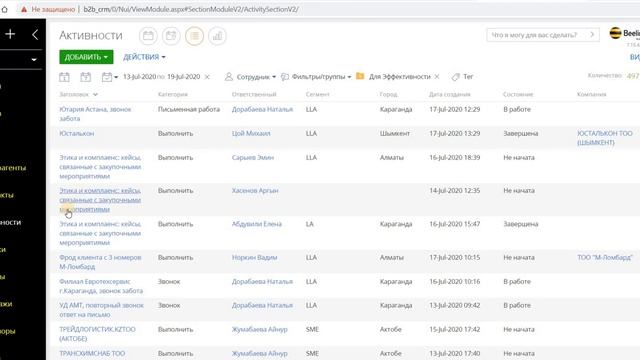Click the yellow folder icon for Для Эффективности
This screenshot has height=360, width=640.
coord(360,76)
